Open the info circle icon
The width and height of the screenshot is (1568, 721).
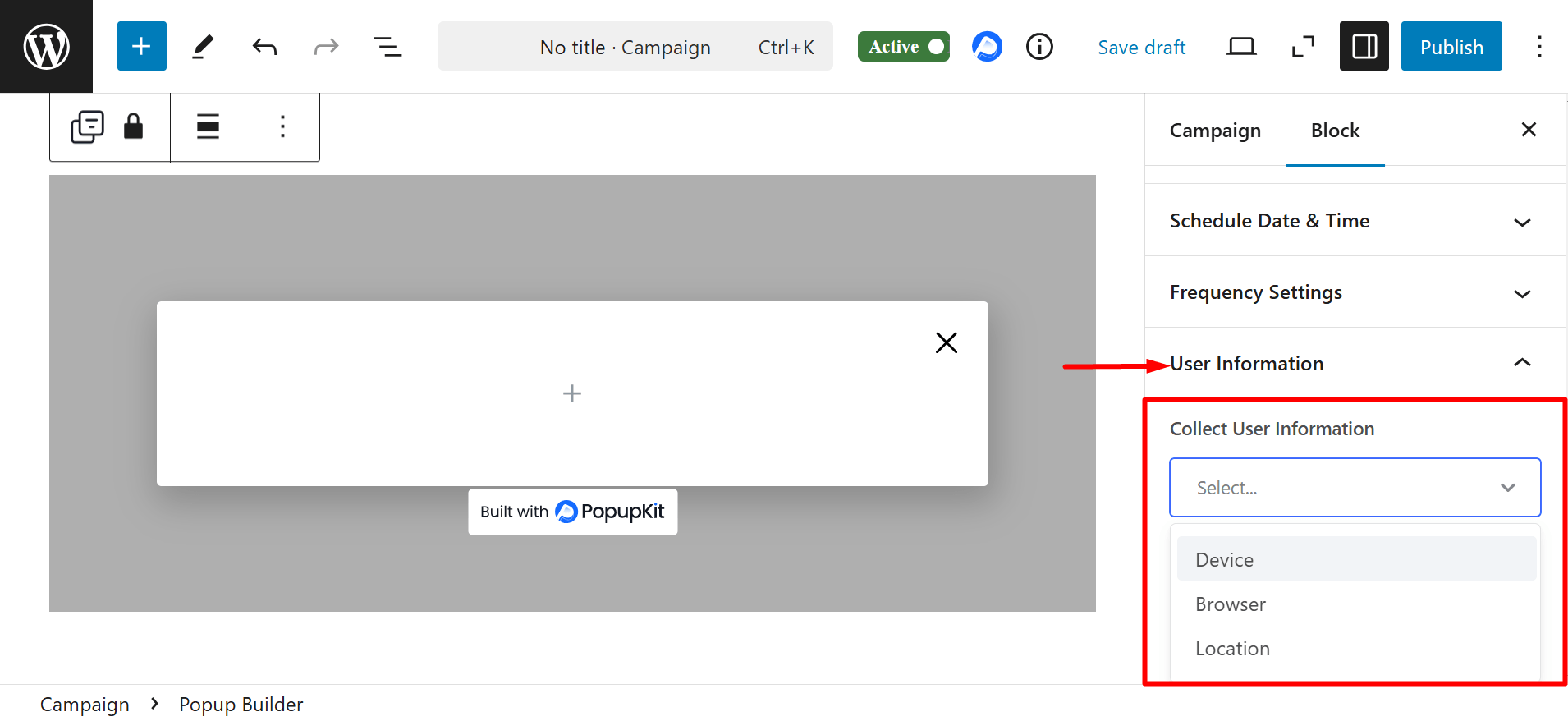coord(1039,47)
